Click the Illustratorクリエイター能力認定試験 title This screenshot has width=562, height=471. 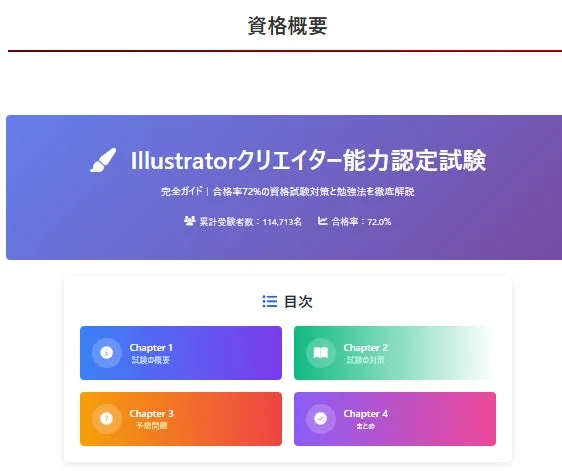(x=308, y=160)
